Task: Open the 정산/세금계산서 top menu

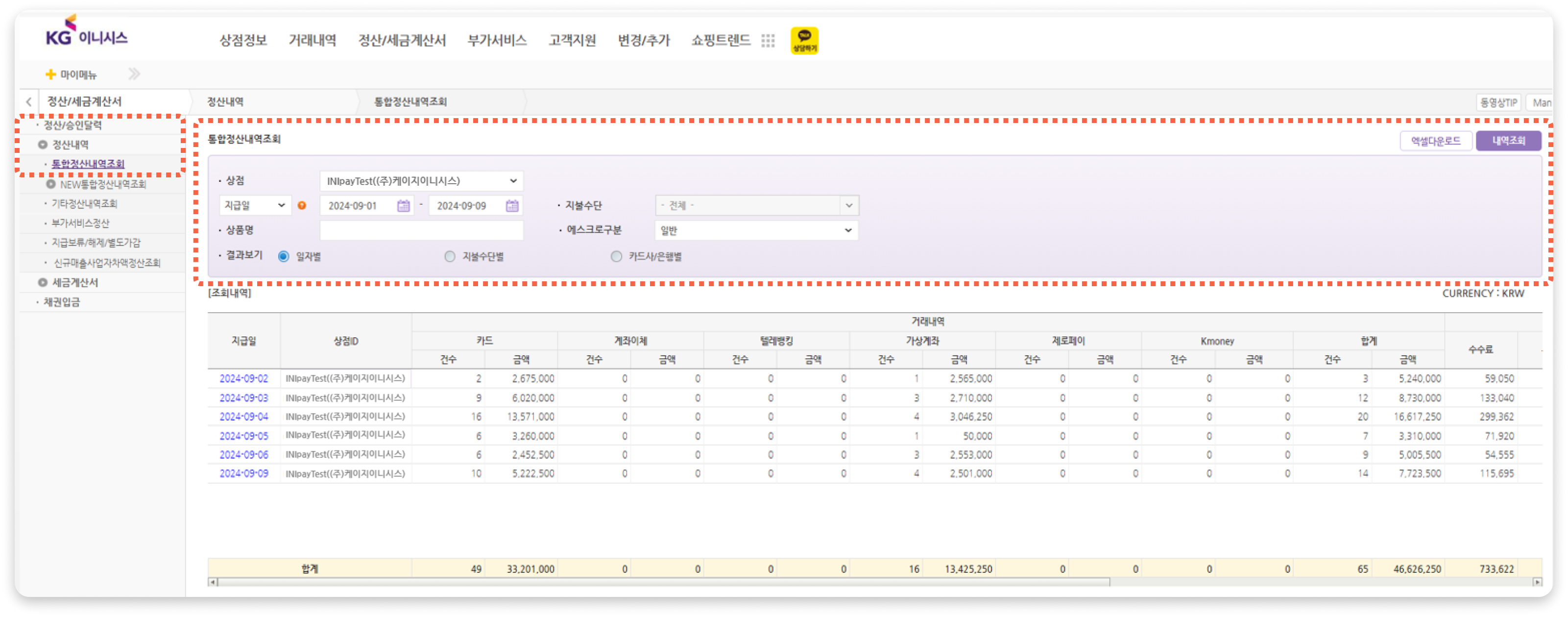Action: (402, 40)
